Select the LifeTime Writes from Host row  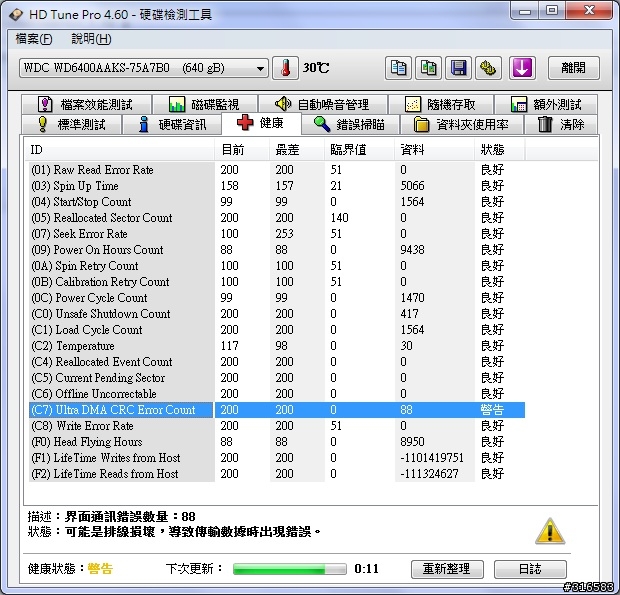[x=277, y=458]
